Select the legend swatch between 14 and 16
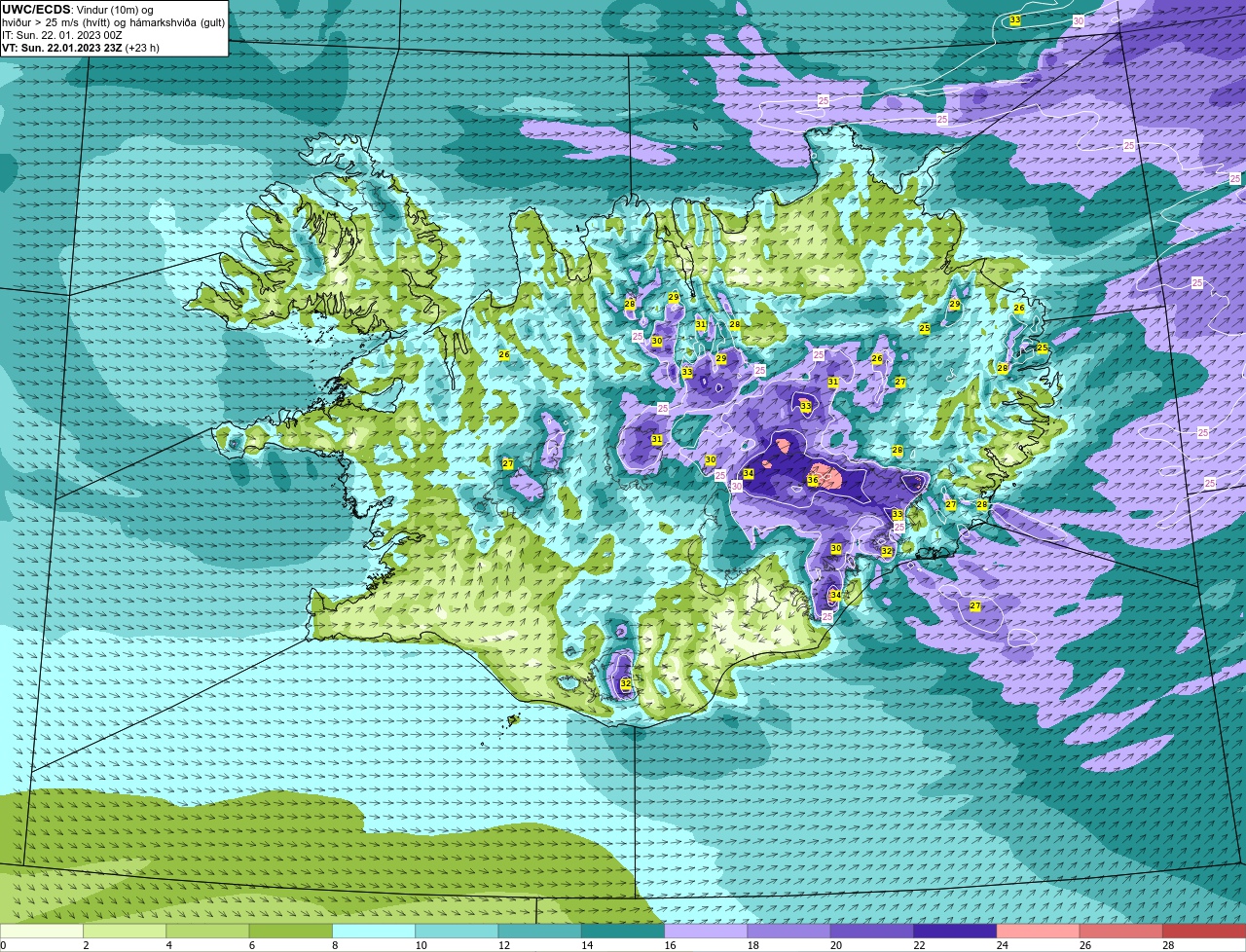 623,932
